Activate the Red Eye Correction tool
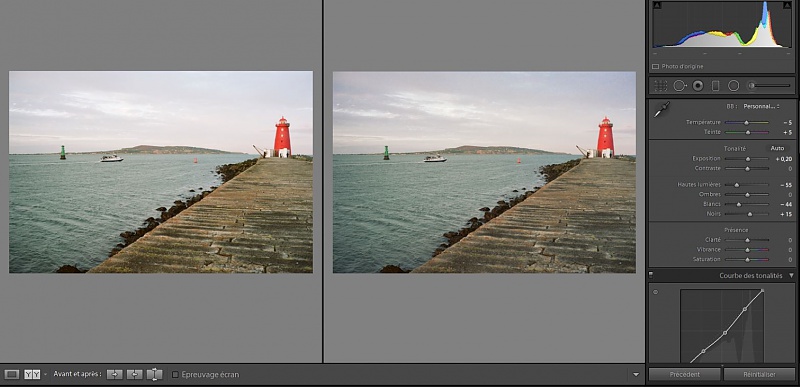800x387 pixels. (698, 86)
